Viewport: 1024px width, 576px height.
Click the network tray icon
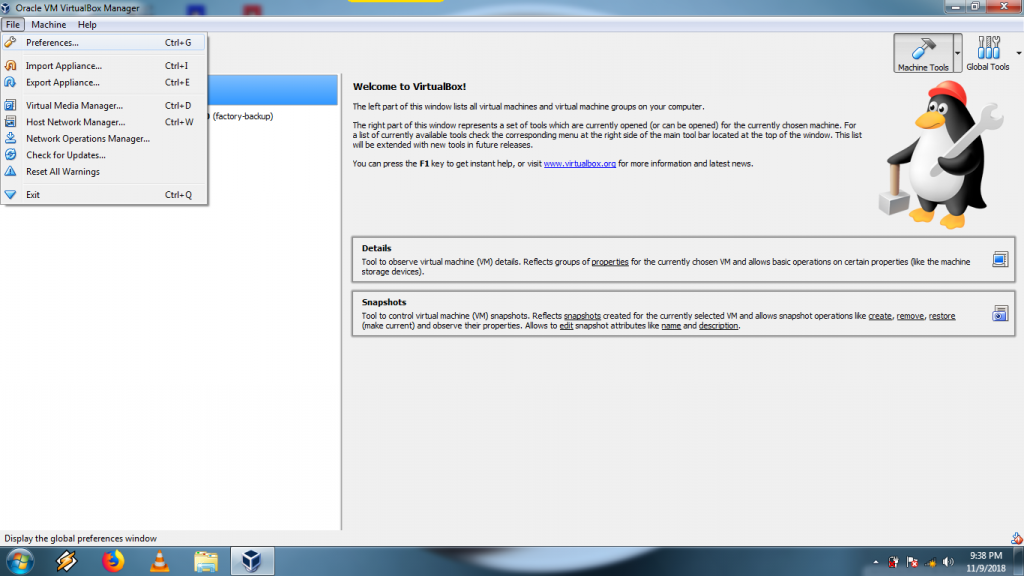(x=931, y=562)
